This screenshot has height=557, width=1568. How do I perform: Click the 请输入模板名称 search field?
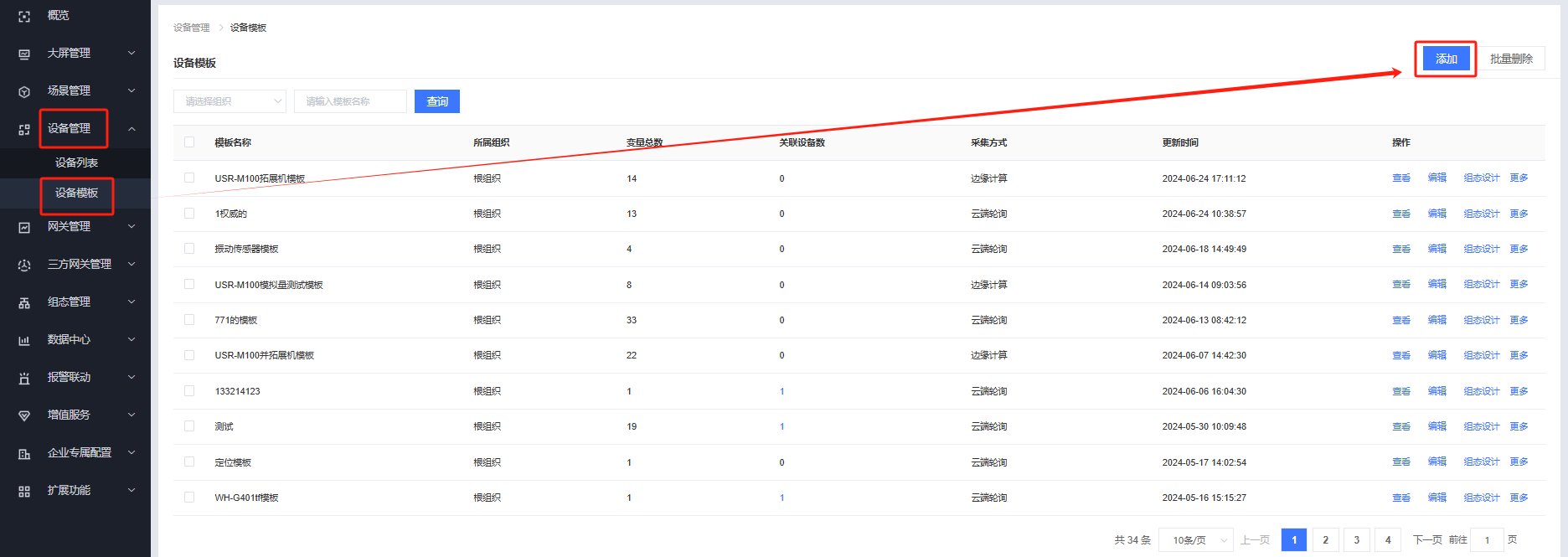(350, 101)
